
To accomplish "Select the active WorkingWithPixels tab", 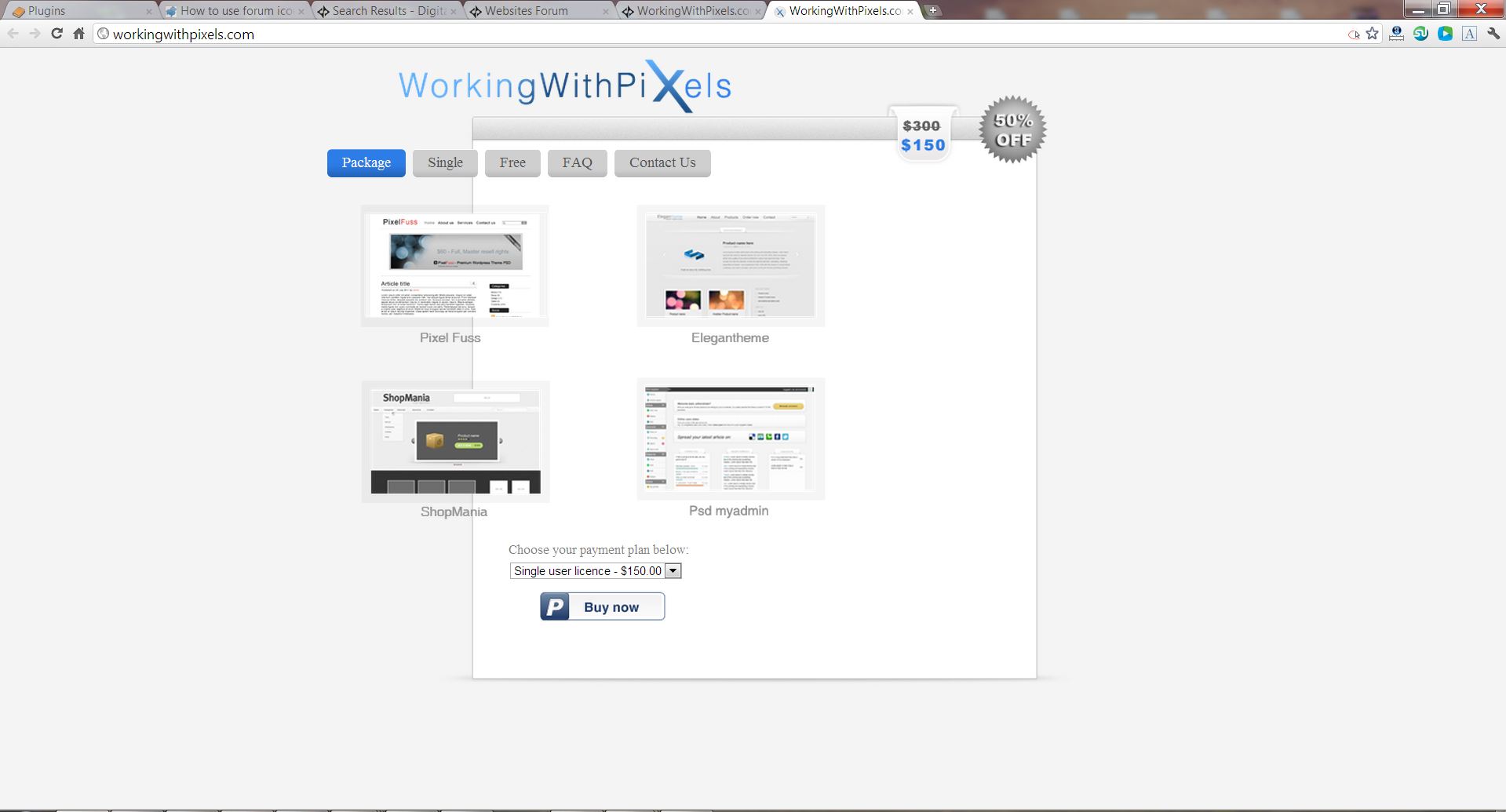I will [x=842, y=11].
